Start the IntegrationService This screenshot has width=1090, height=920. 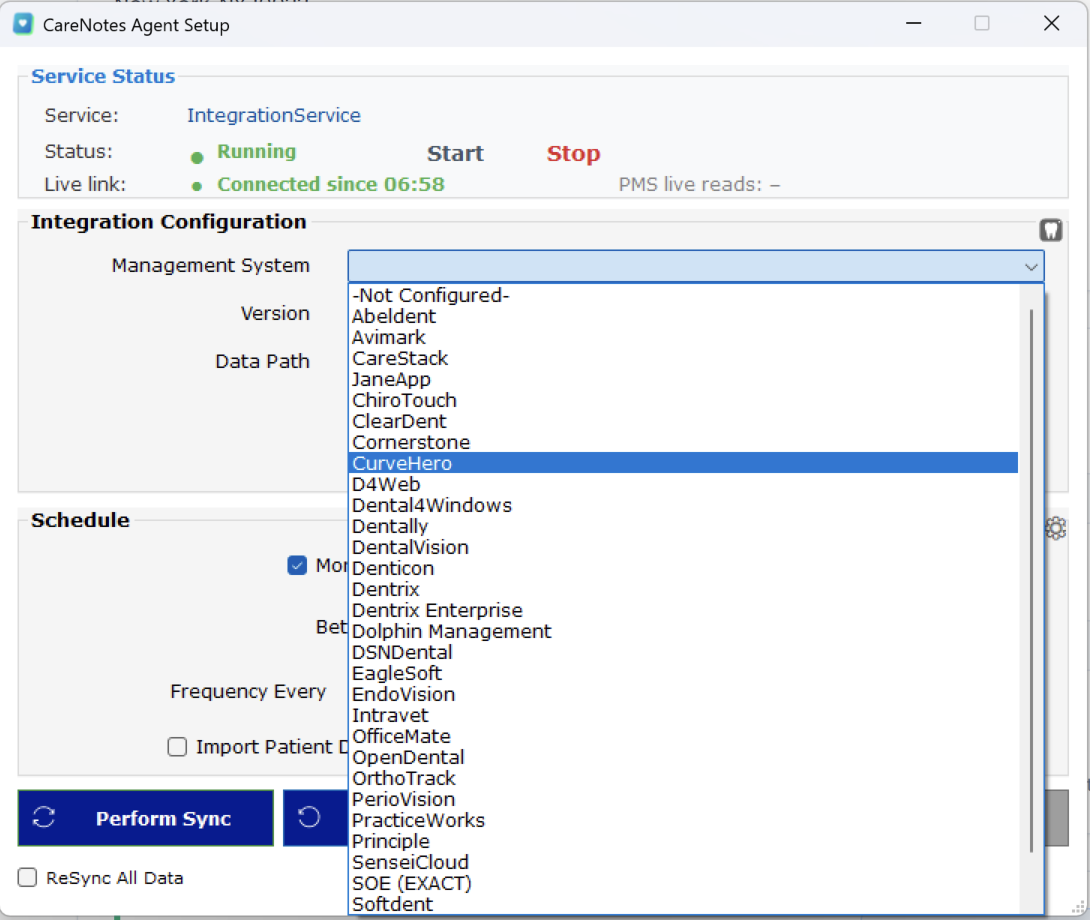pos(455,154)
